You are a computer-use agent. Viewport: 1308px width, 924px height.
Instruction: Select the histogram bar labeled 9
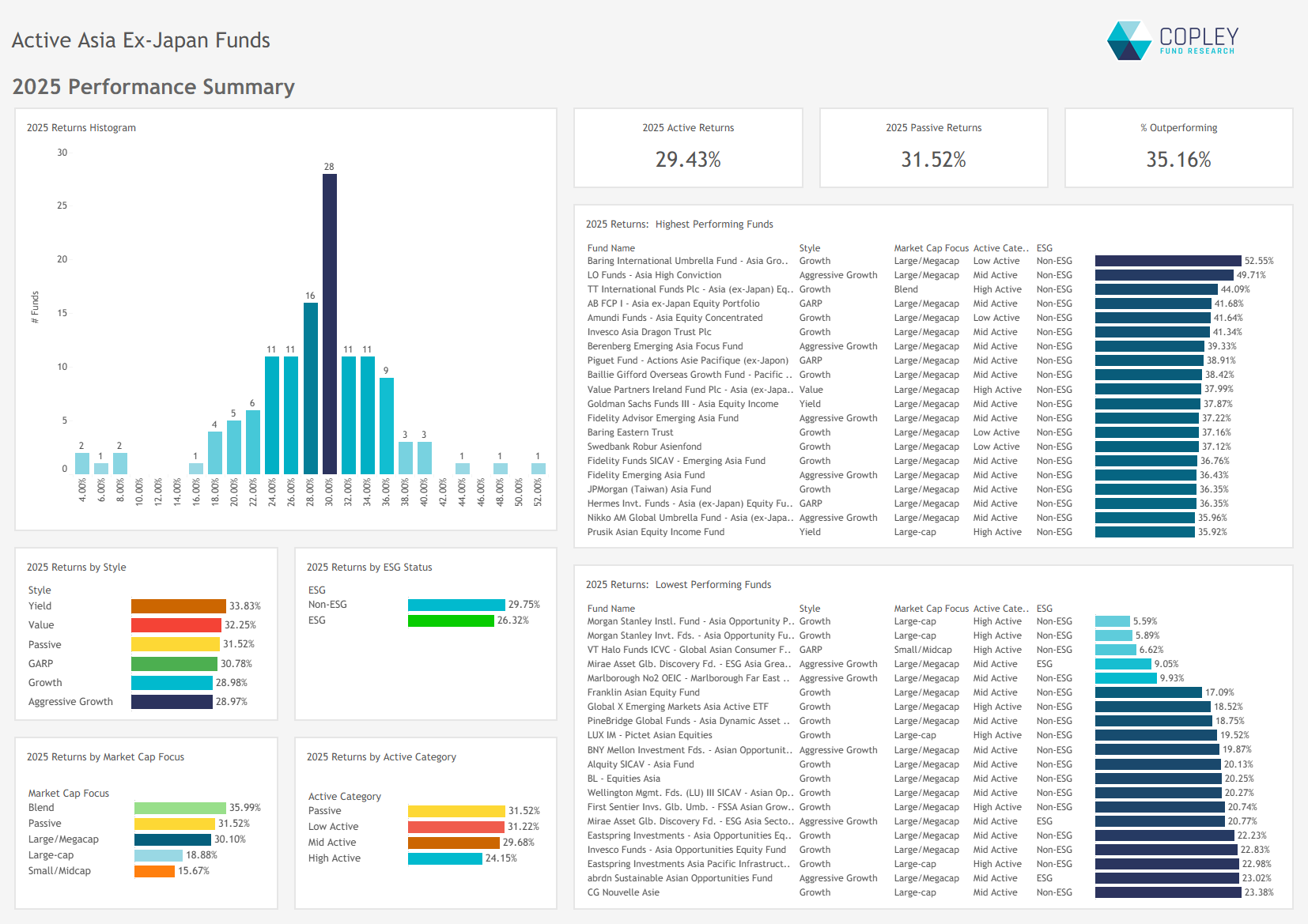(386, 425)
